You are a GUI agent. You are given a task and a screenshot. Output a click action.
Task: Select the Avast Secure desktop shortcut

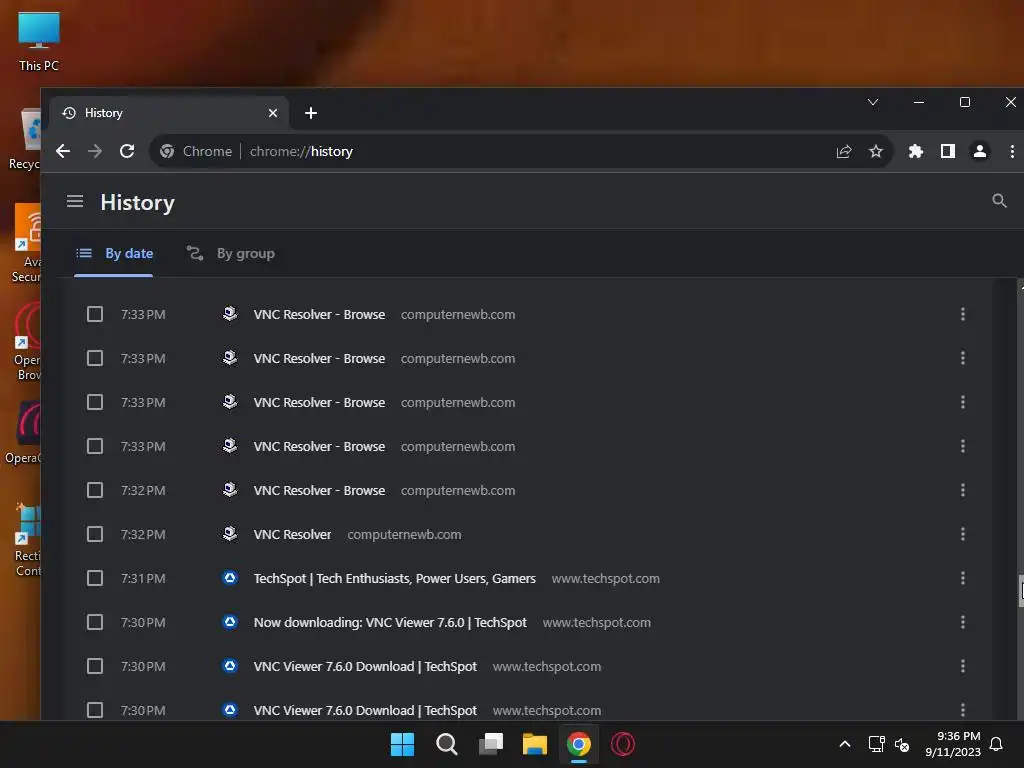(27, 243)
